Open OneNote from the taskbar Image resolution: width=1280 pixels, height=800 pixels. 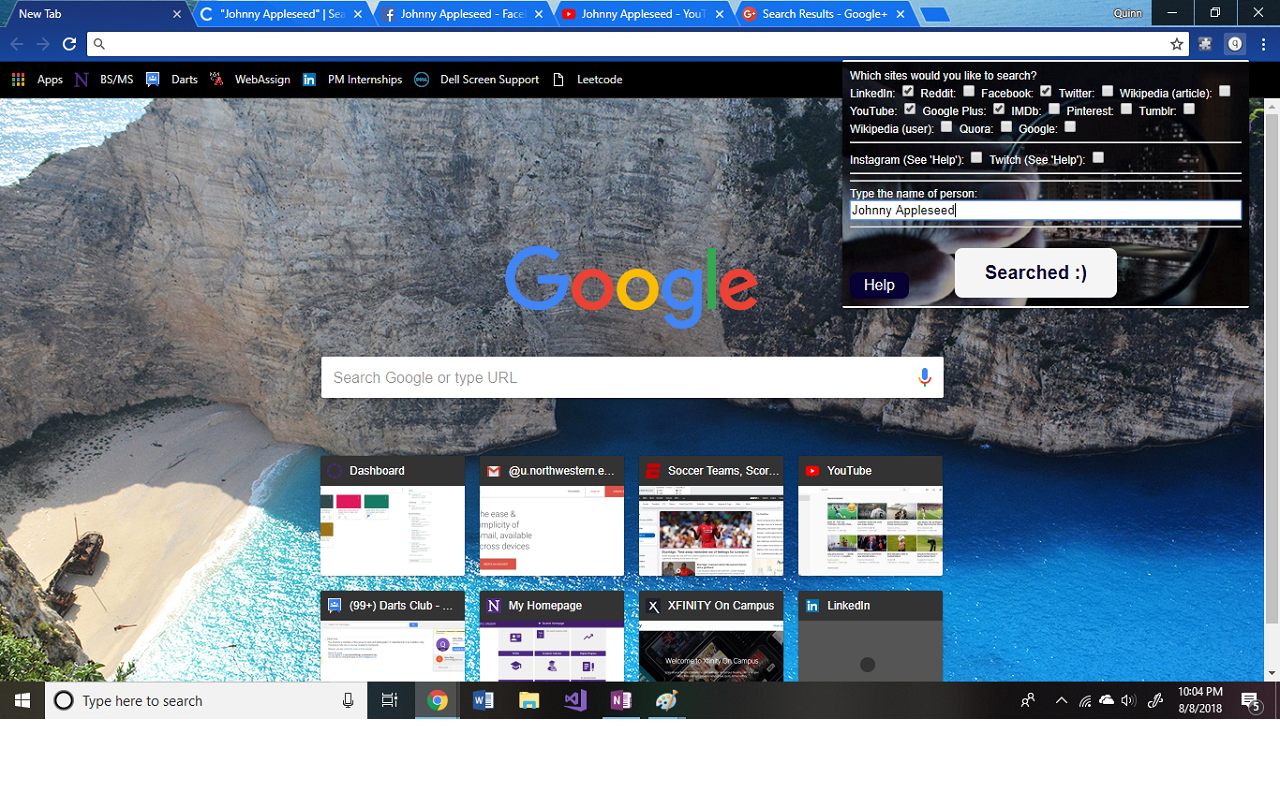[621, 701]
